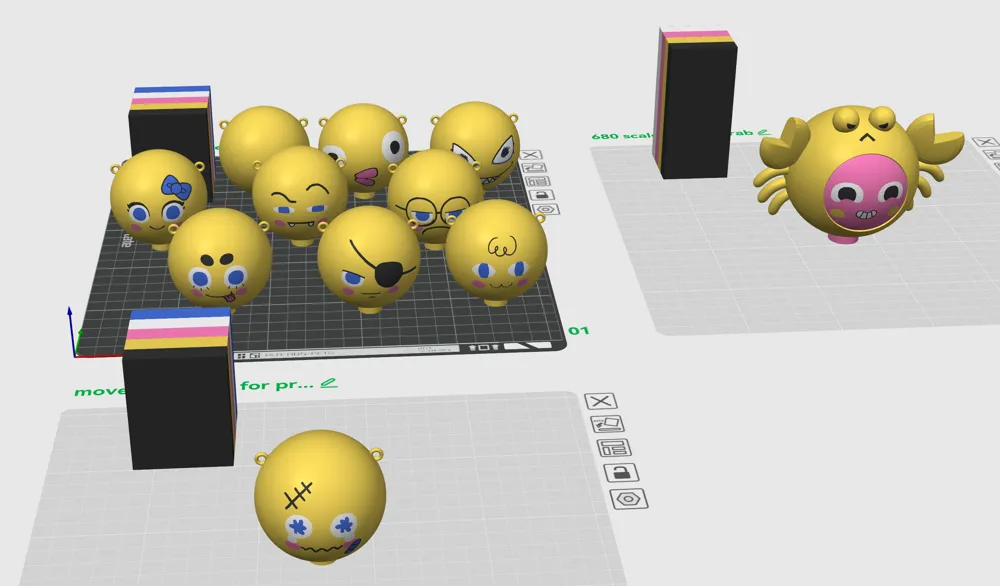Select the prime tower on the crab plate
Image resolution: width=1000 pixels, height=586 pixels.
695,103
